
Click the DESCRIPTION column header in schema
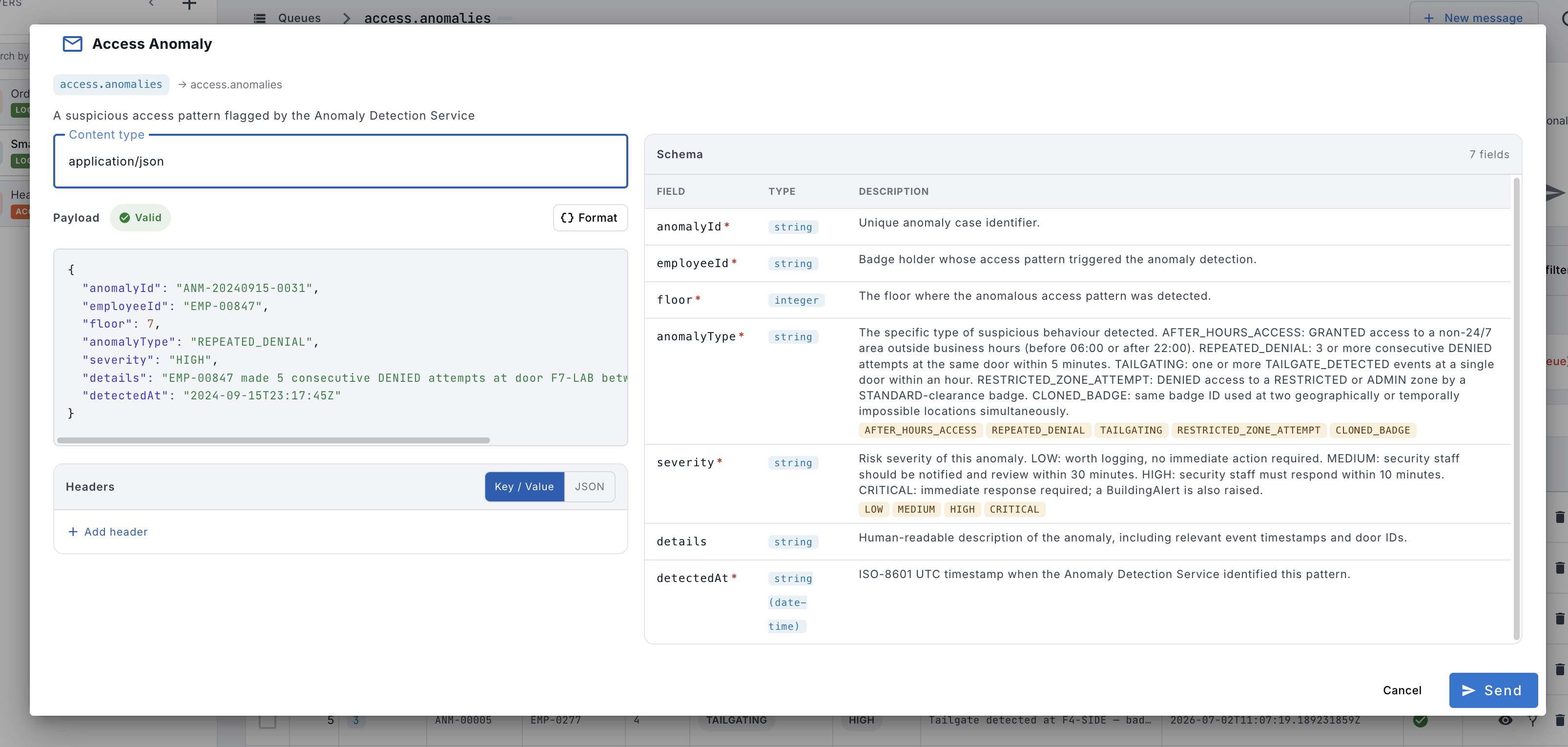(893, 191)
